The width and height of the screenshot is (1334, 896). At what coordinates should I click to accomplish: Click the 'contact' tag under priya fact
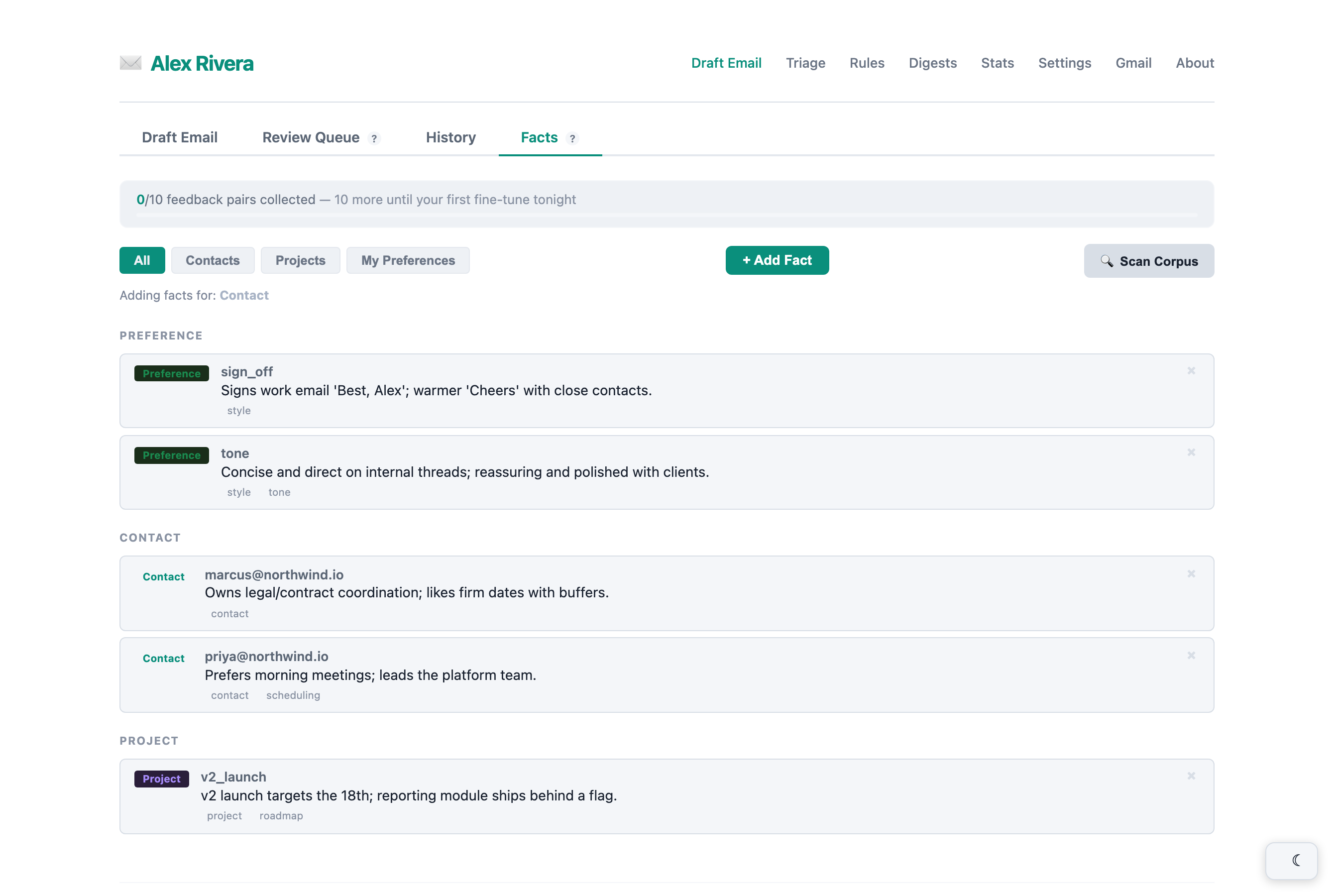(229, 695)
